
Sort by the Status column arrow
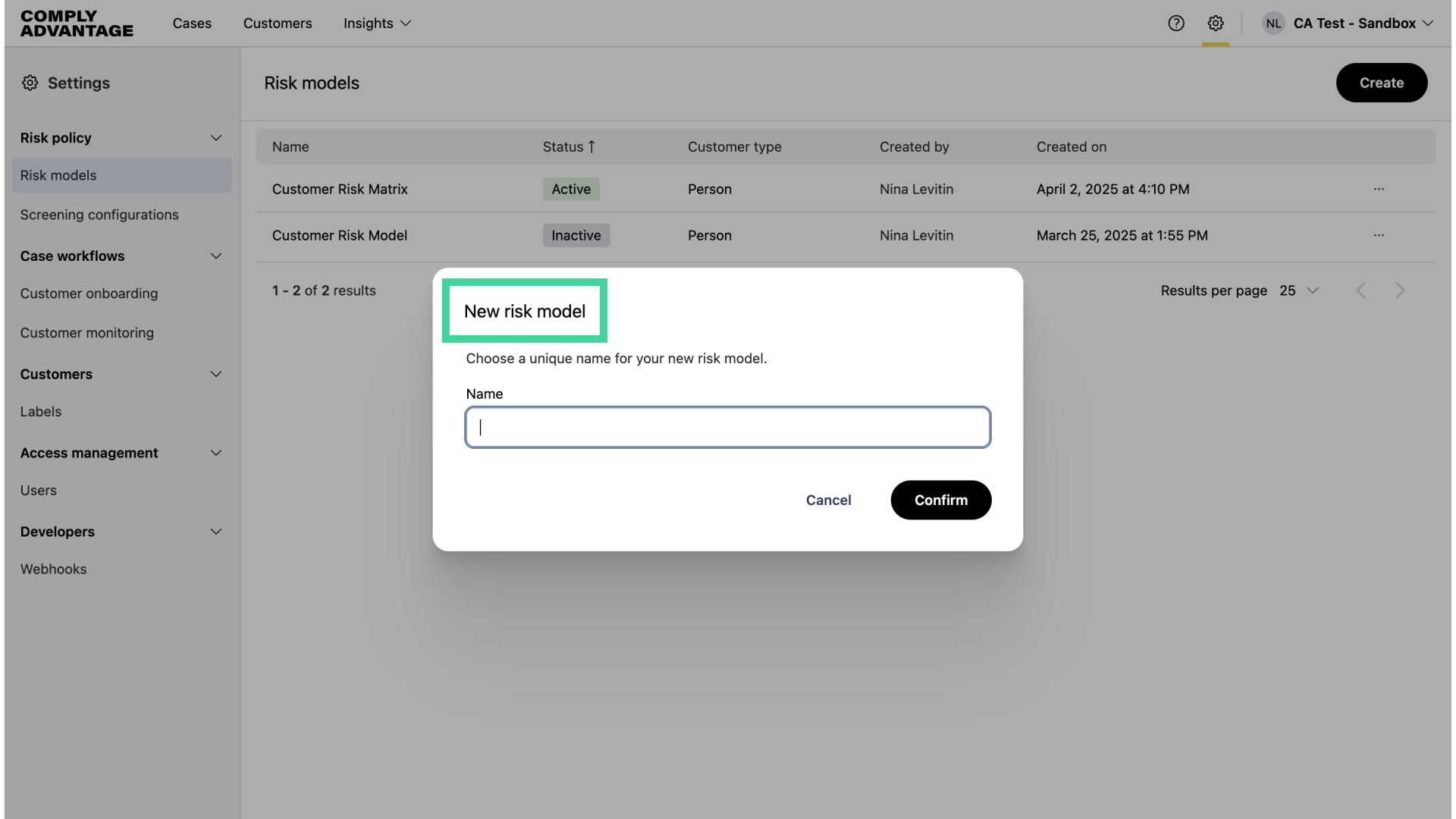[x=591, y=146]
